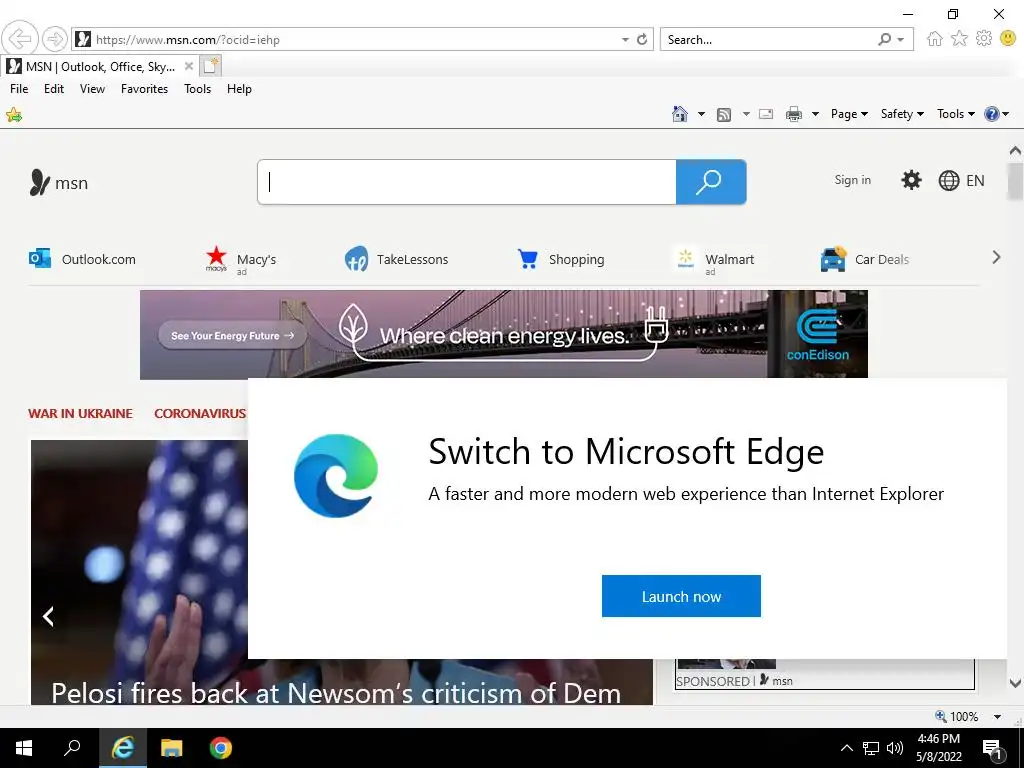This screenshot has height=768, width=1024.
Task: Open the Favorites star icon in the top-right corner
Action: point(959,39)
